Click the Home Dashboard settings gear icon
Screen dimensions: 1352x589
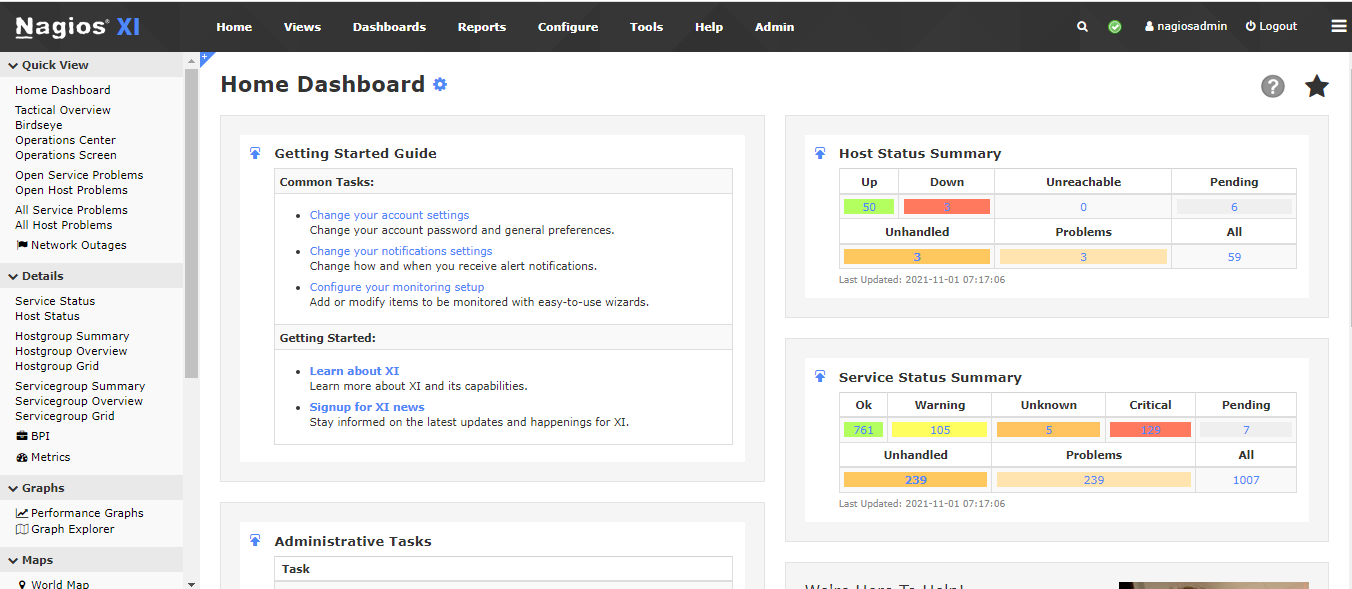440,85
